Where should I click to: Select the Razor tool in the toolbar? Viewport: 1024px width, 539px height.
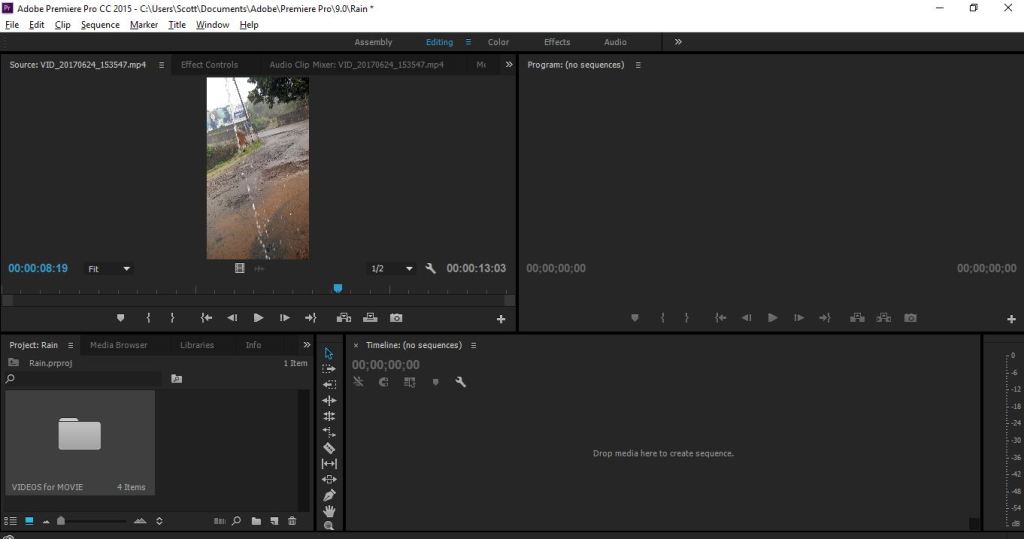coord(329,448)
